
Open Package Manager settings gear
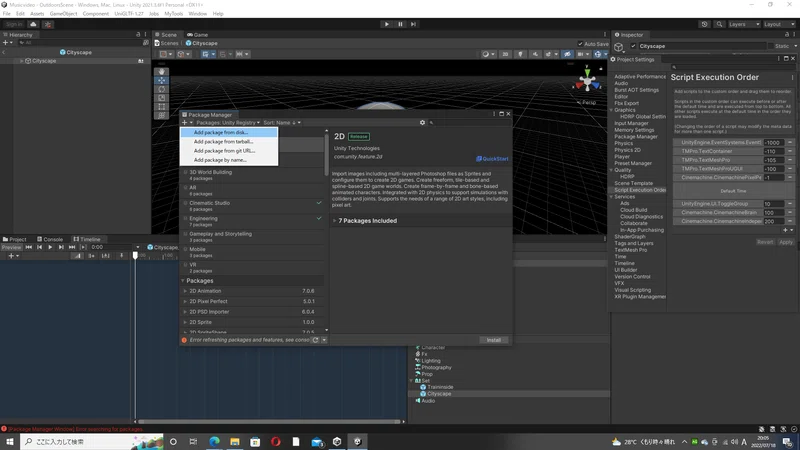422,122
